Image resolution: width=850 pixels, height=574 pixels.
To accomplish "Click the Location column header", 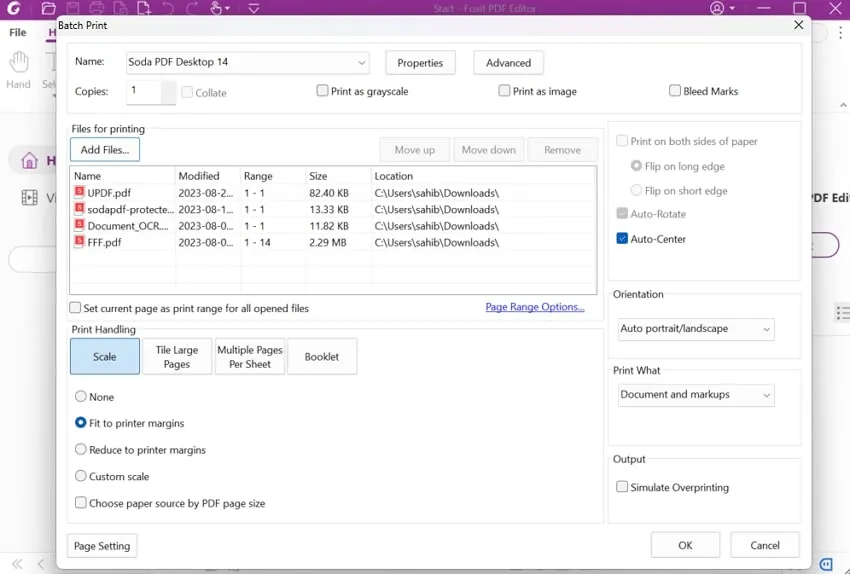I will click(484, 176).
